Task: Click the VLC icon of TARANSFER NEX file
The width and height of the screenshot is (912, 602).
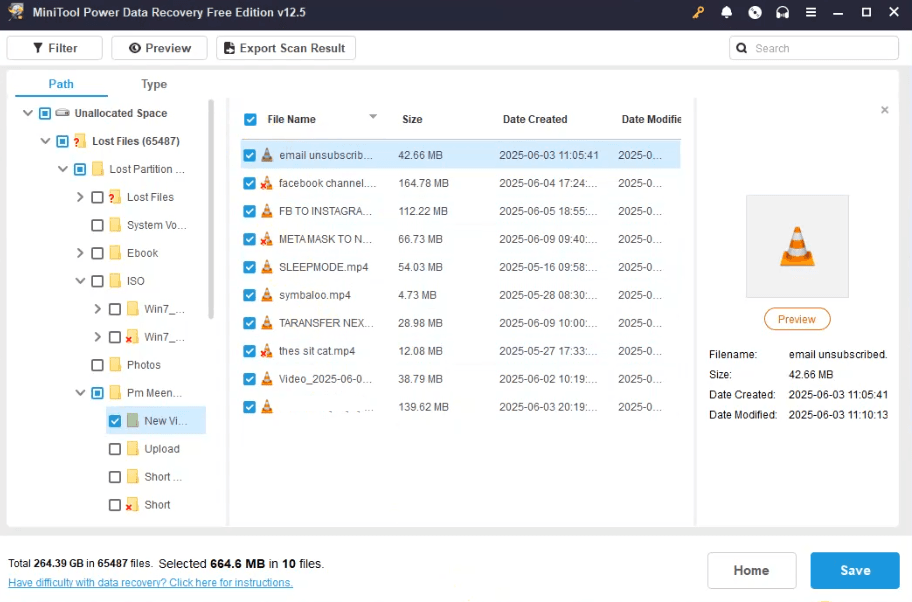Action: 267,323
